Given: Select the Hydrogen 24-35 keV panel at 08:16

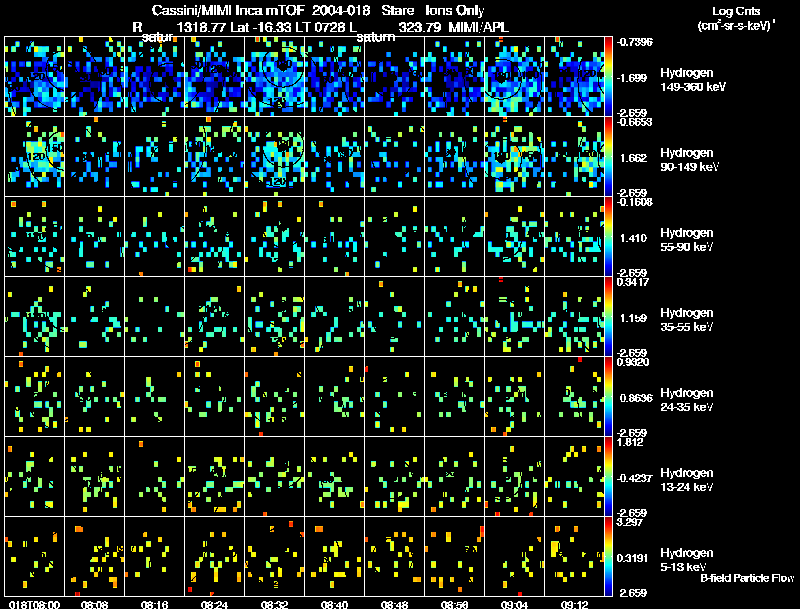Looking at the screenshot, I should 155,396.
